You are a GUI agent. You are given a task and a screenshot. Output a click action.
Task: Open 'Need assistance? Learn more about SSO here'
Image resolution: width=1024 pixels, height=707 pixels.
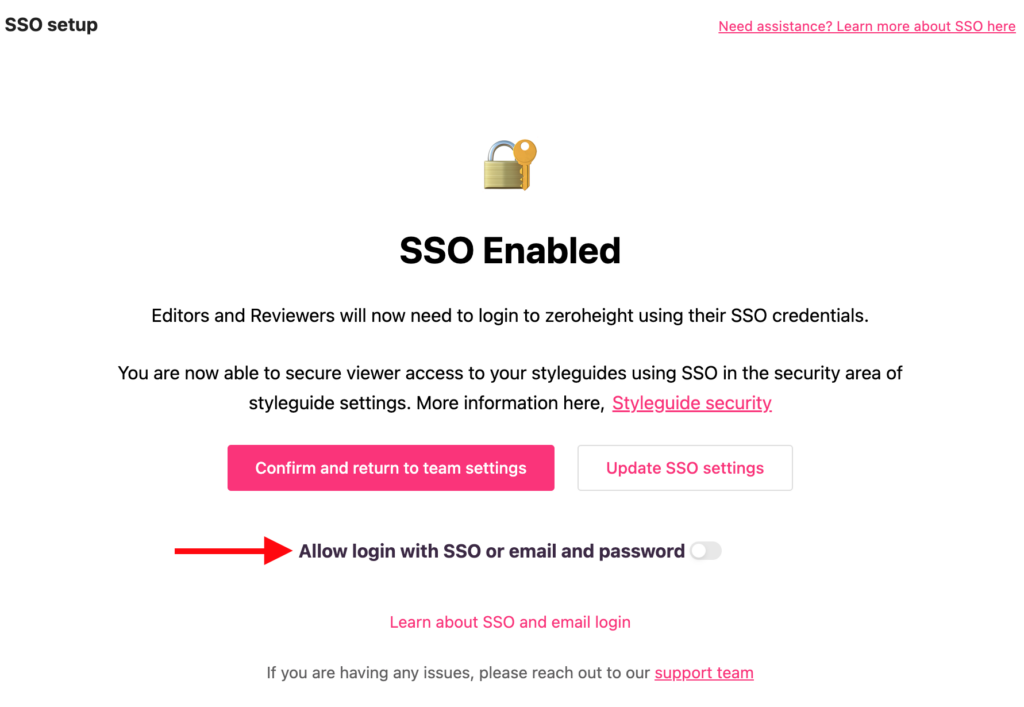coord(867,26)
